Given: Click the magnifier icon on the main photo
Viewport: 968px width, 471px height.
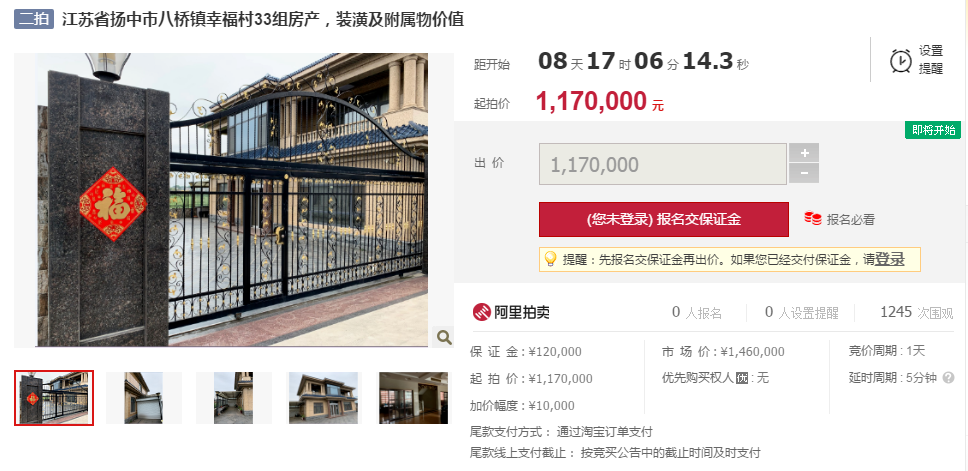Looking at the screenshot, I should 443,337.
